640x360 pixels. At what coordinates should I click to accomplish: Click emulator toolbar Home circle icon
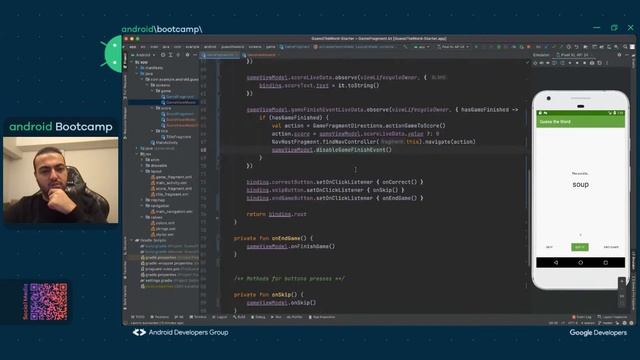[x=577, y=63]
